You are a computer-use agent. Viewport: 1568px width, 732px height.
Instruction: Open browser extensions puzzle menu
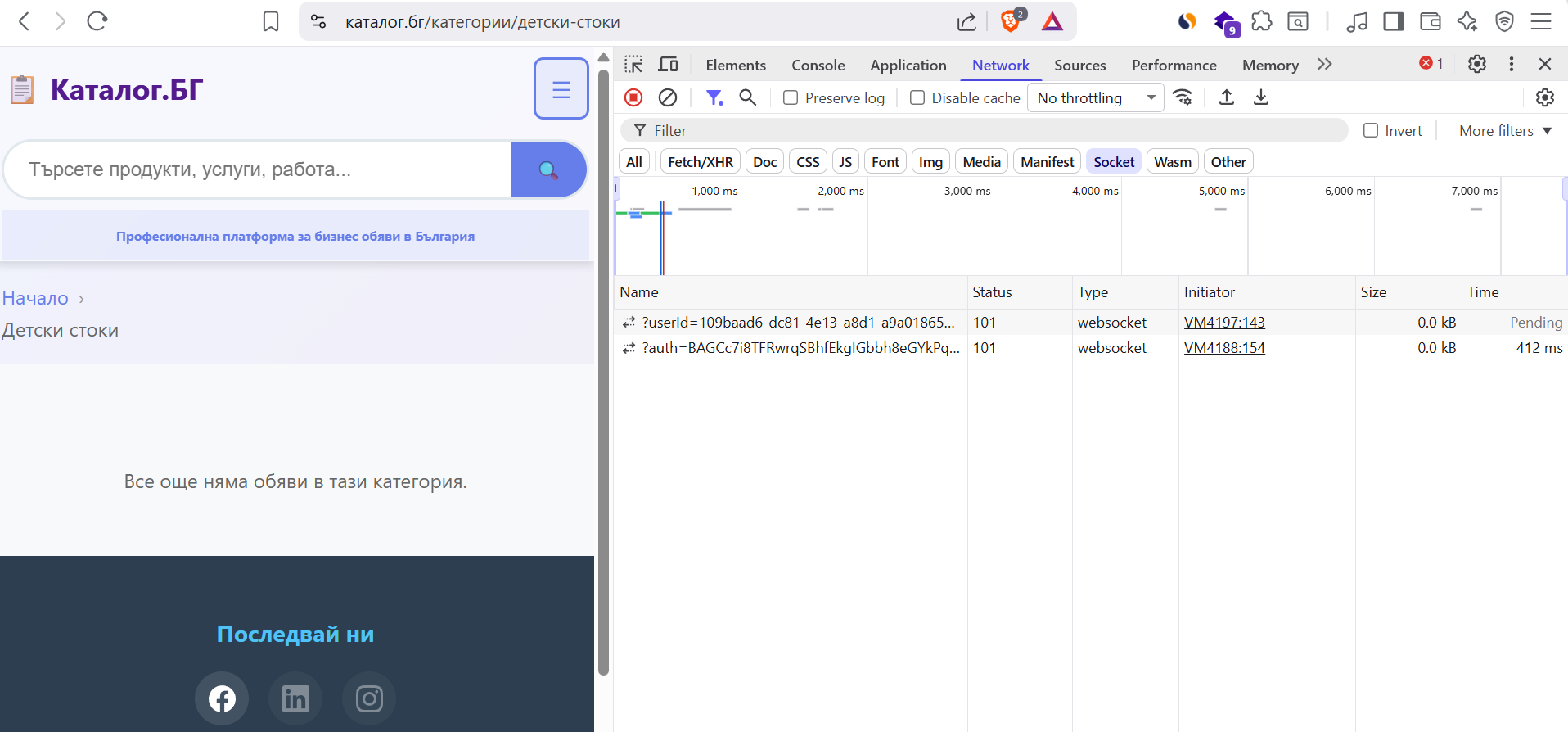pos(1262,21)
